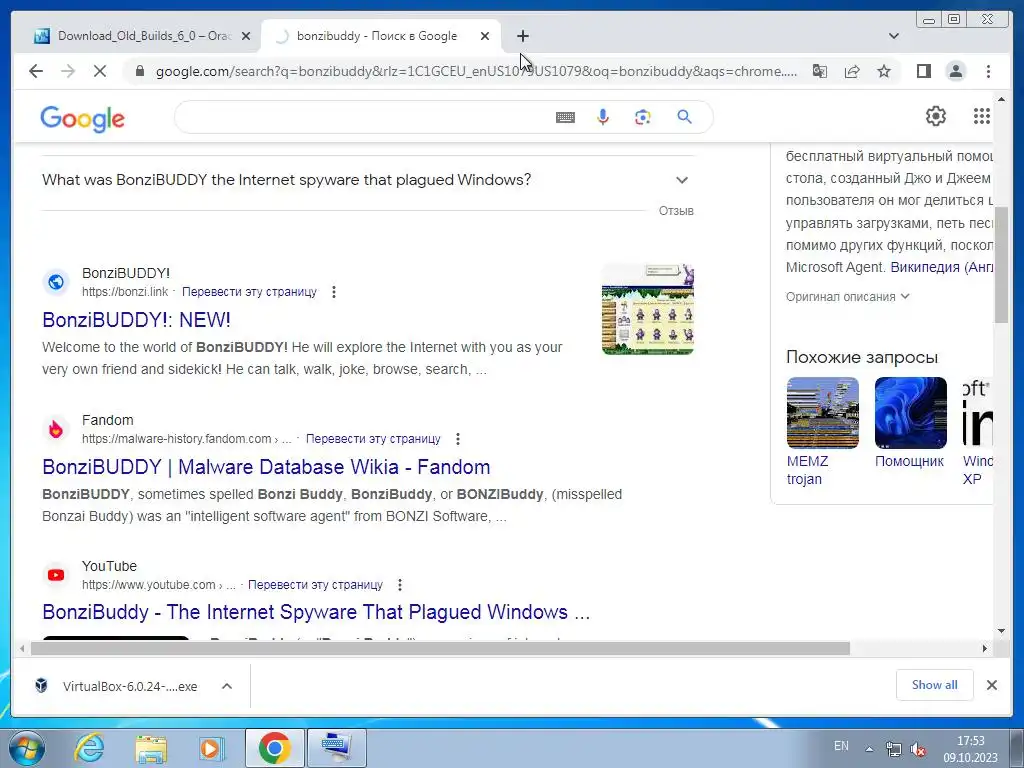Share this page icon
1024x768 pixels.
point(852,71)
